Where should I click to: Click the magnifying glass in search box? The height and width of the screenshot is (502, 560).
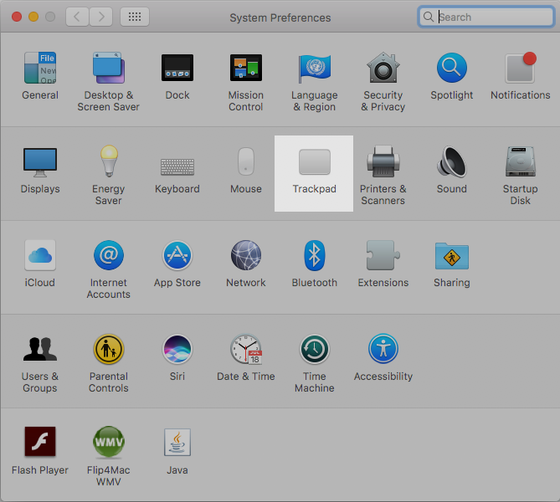point(428,16)
